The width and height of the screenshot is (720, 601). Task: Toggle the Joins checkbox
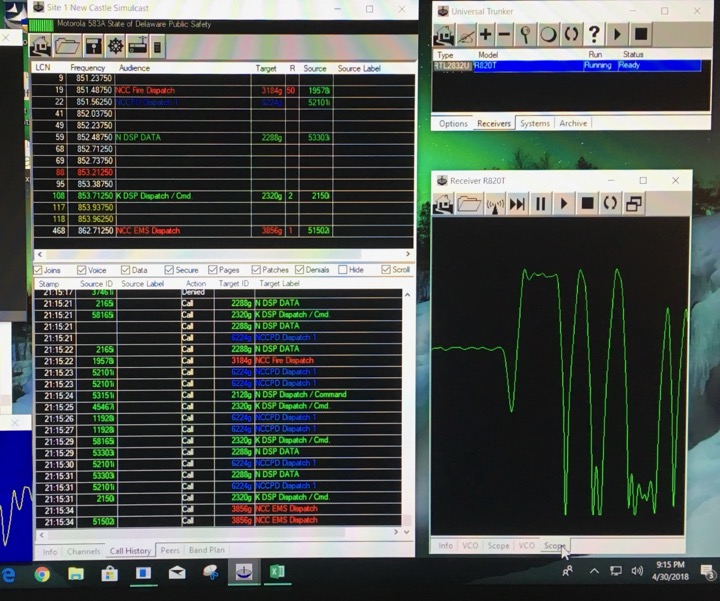[39, 270]
